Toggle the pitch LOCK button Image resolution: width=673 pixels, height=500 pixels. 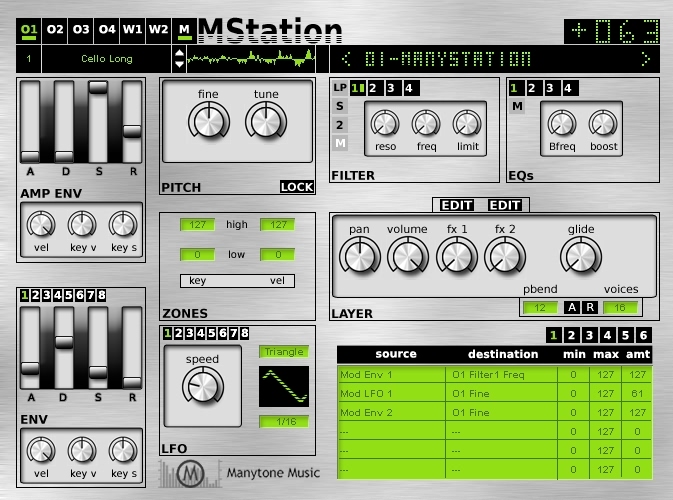pyautogui.click(x=297, y=187)
